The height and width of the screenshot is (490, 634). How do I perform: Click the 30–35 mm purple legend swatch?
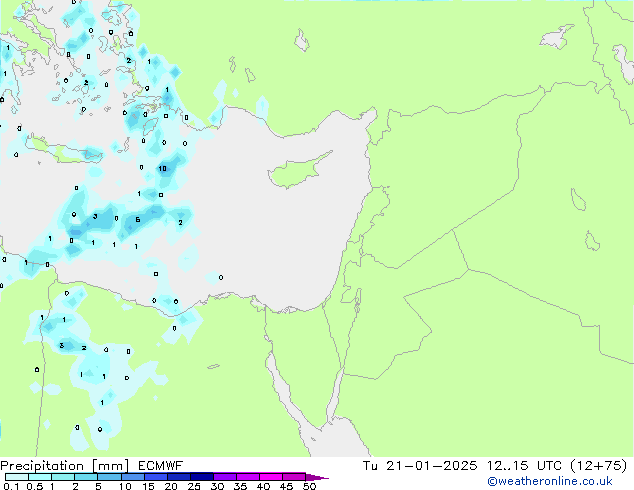point(225,477)
